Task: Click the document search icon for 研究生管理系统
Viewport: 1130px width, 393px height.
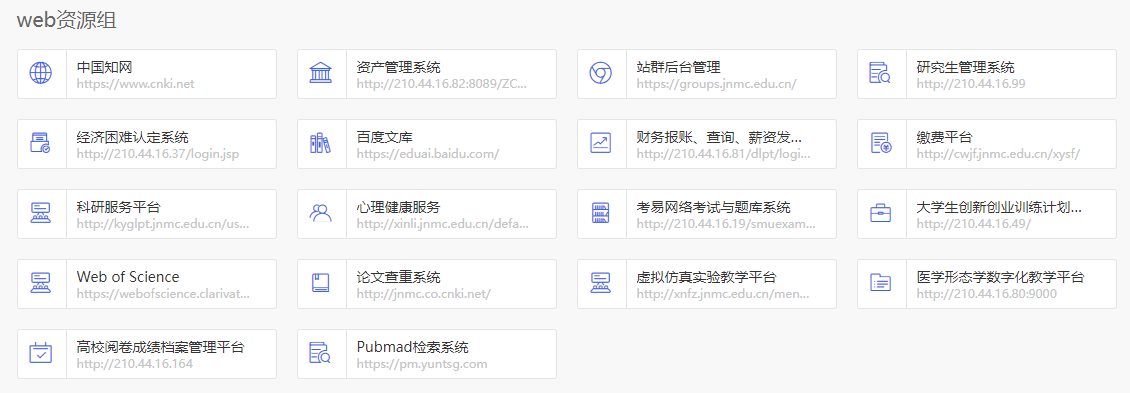Action: click(x=880, y=74)
